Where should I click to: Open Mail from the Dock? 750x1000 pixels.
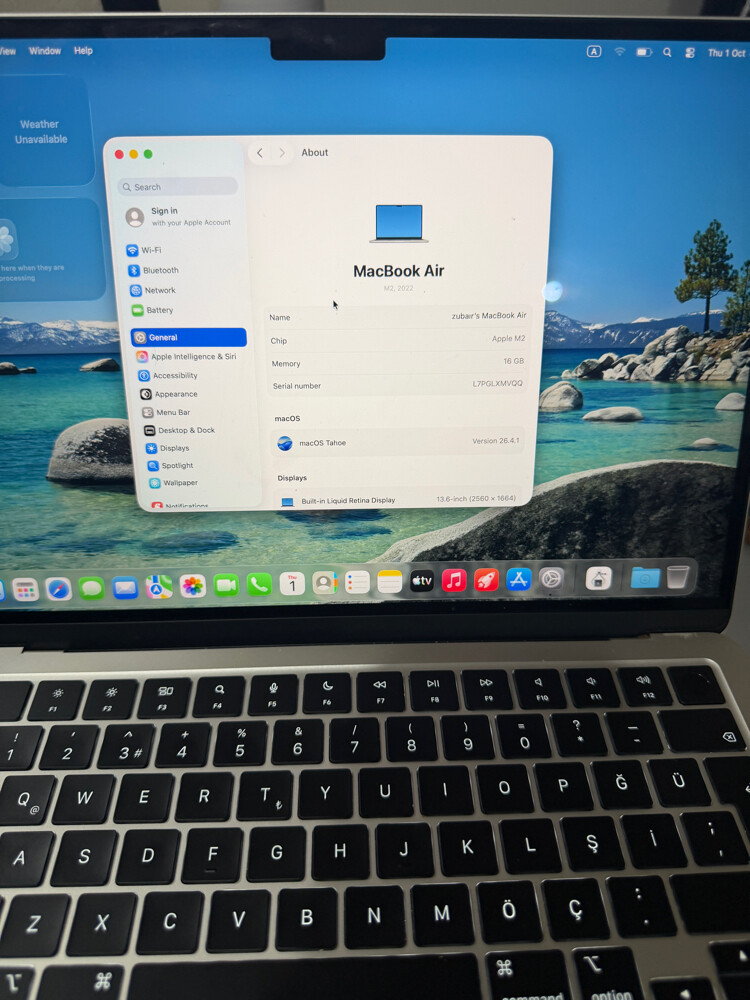pyautogui.click(x=125, y=587)
